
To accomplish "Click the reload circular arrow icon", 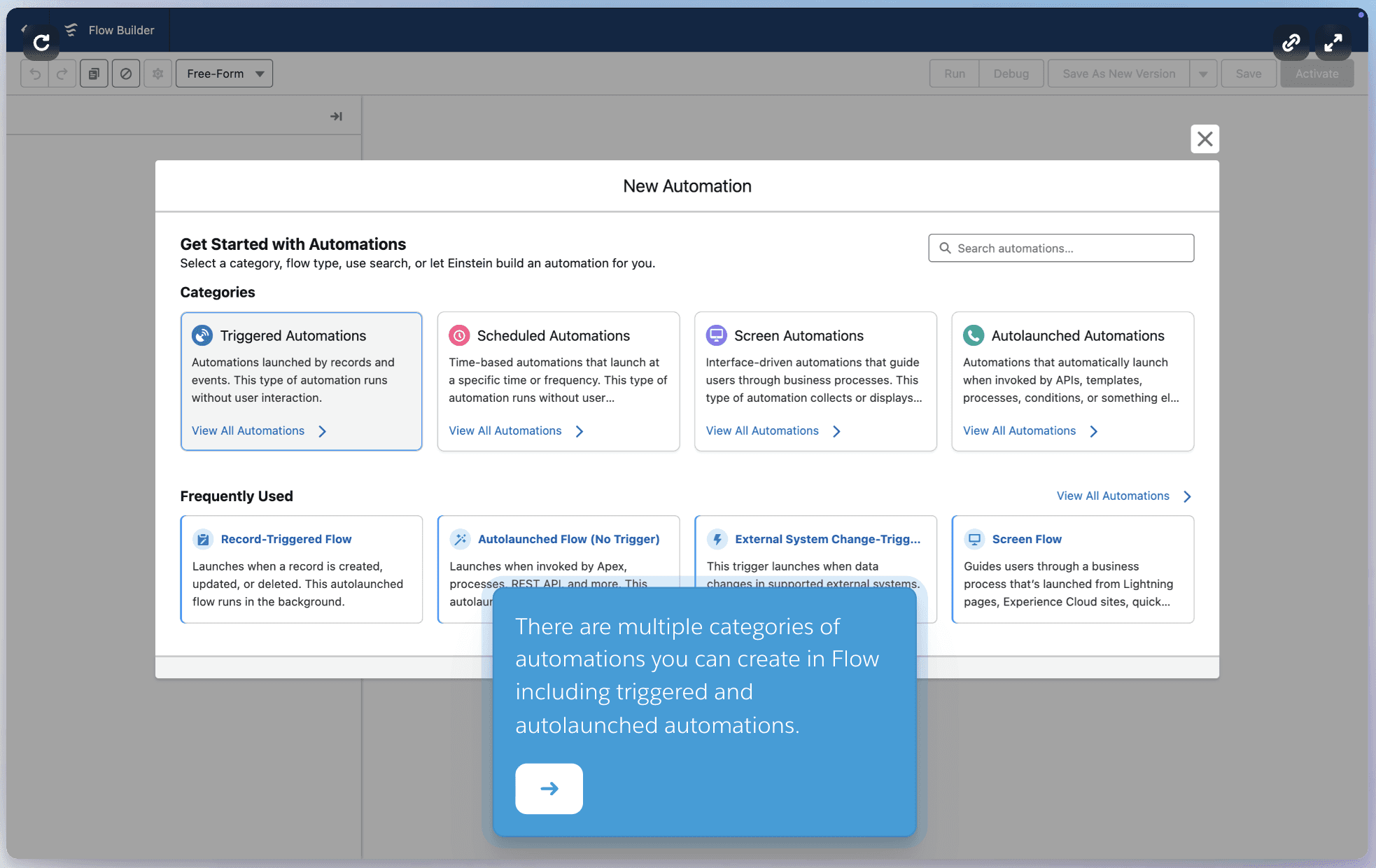I will pos(42,43).
